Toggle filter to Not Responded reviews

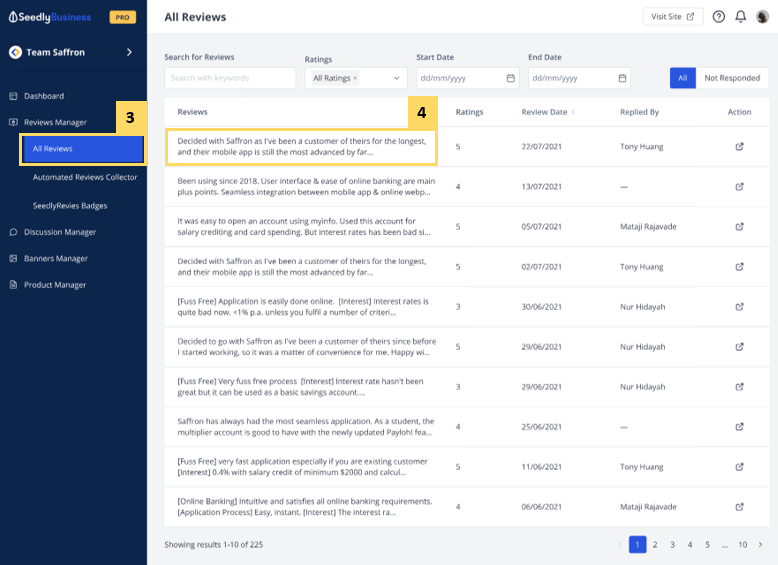[x=731, y=78]
